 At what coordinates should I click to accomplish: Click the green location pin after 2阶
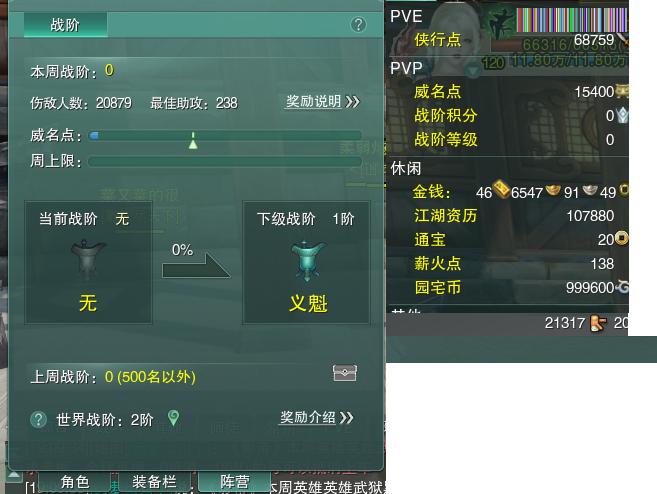pyautogui.click(x=173, y=417)
